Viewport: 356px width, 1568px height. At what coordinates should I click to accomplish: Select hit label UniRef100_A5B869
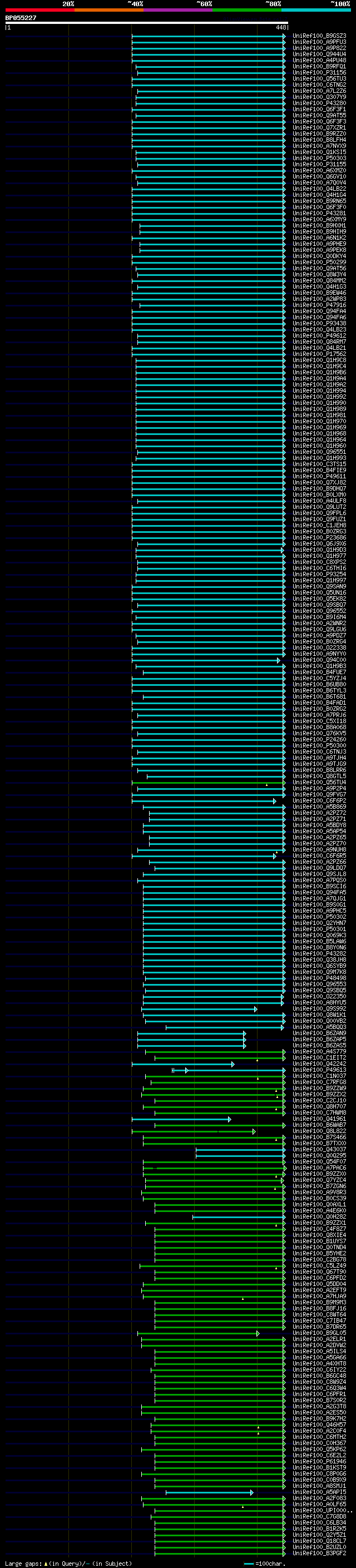[x=319, y=807]
